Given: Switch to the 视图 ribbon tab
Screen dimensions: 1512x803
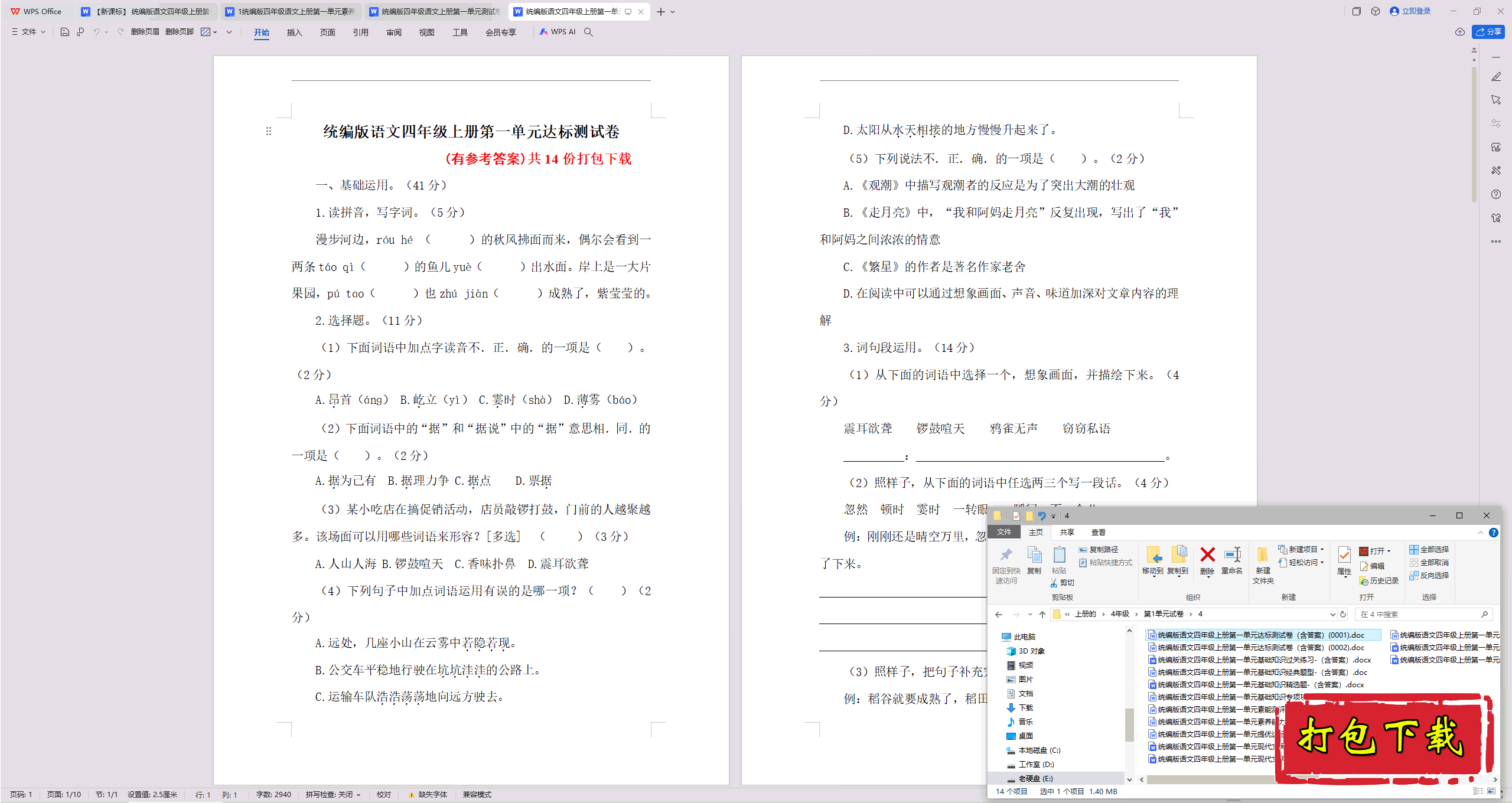Looking at the screenshot, I should (x=427, y=32).
